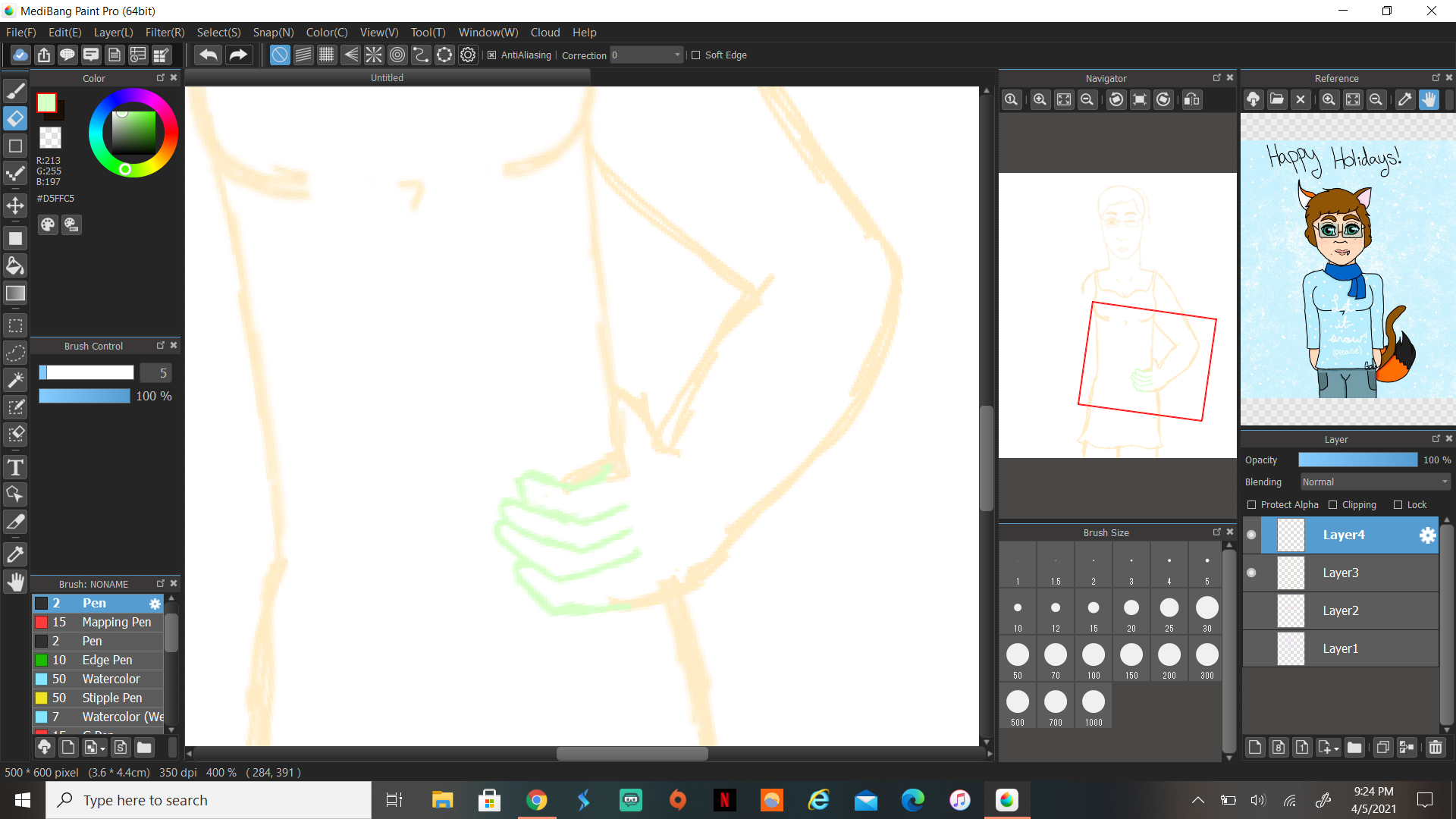Screen dimensions: 1456x819
Task: Select the Edge Pen brush
Action: pos(99,661)
